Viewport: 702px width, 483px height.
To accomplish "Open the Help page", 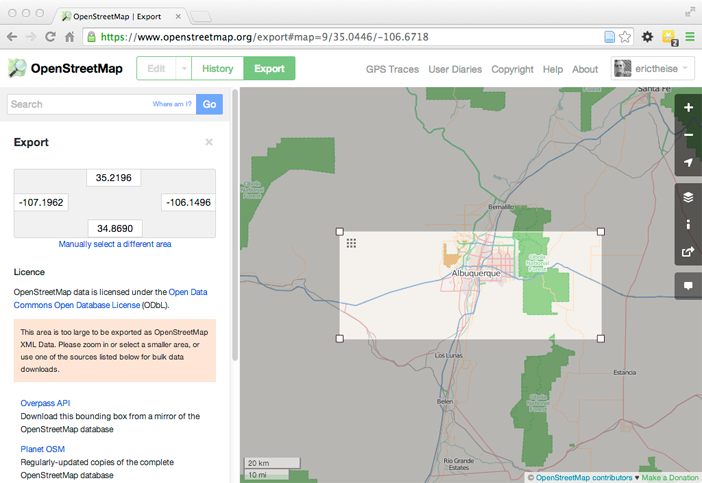I will 553,69.
